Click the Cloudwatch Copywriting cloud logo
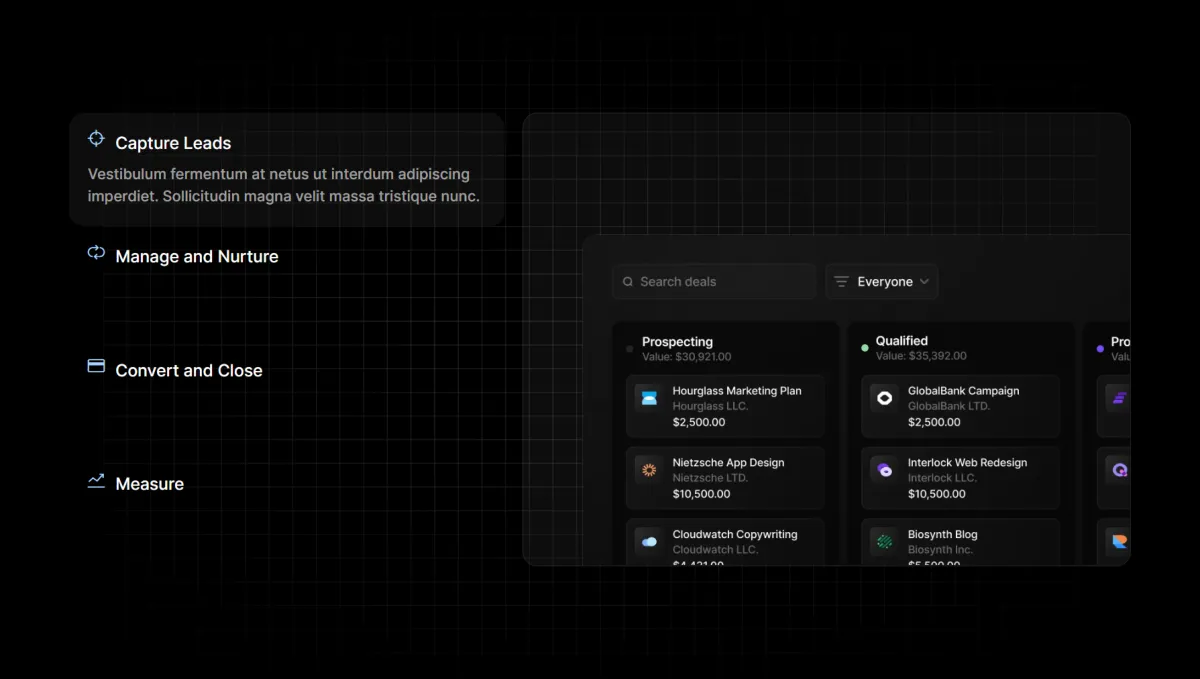 649,542
